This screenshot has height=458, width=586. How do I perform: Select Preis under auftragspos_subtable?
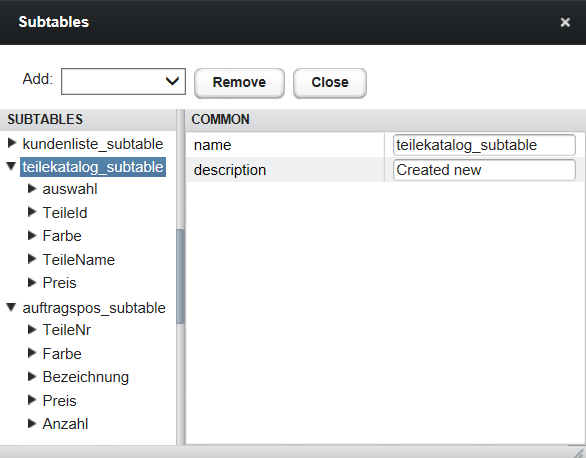click(x=59, y=400)
